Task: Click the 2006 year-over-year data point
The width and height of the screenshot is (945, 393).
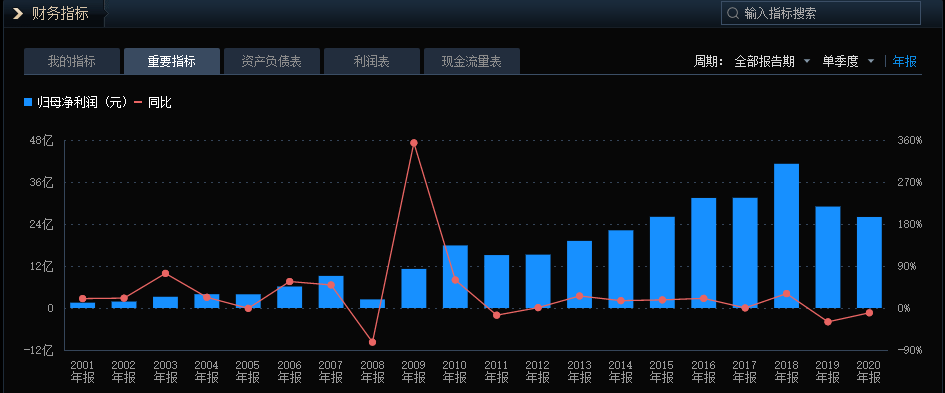Action: coord(289,281)
